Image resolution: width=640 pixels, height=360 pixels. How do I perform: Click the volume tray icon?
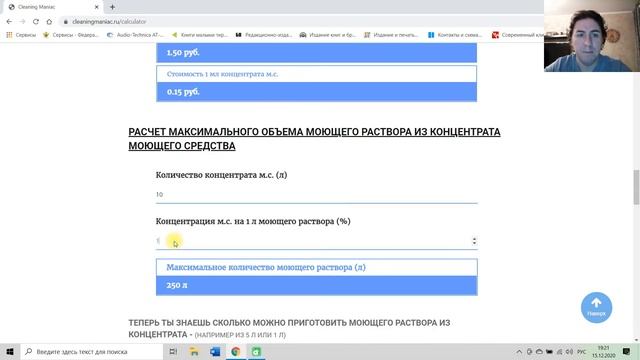(569, 352)
